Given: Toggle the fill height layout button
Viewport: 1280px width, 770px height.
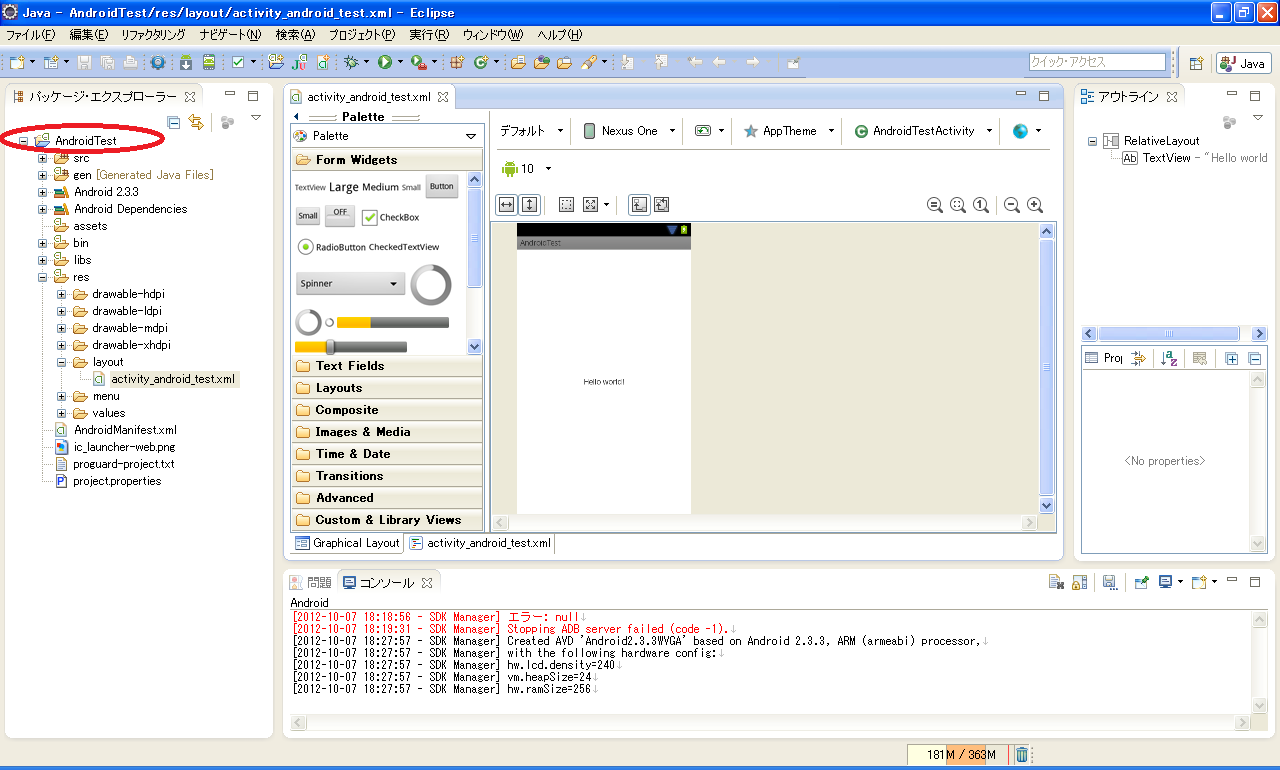Looking at the screenshot, I should coord(529,205).
